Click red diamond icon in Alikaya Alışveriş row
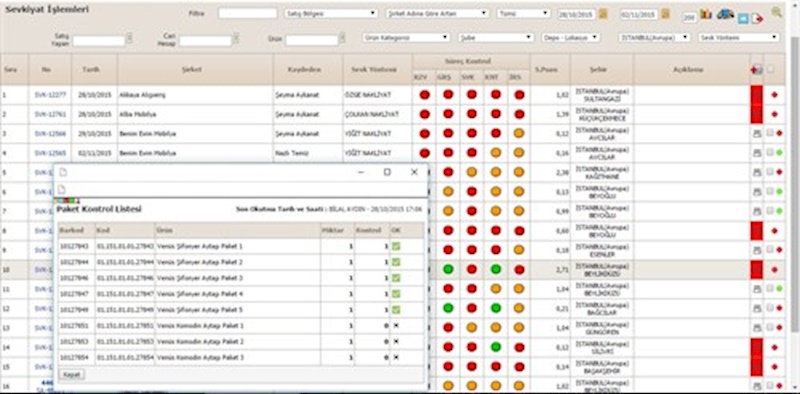Screen dimensions: 800x394 tap(775, 95)
